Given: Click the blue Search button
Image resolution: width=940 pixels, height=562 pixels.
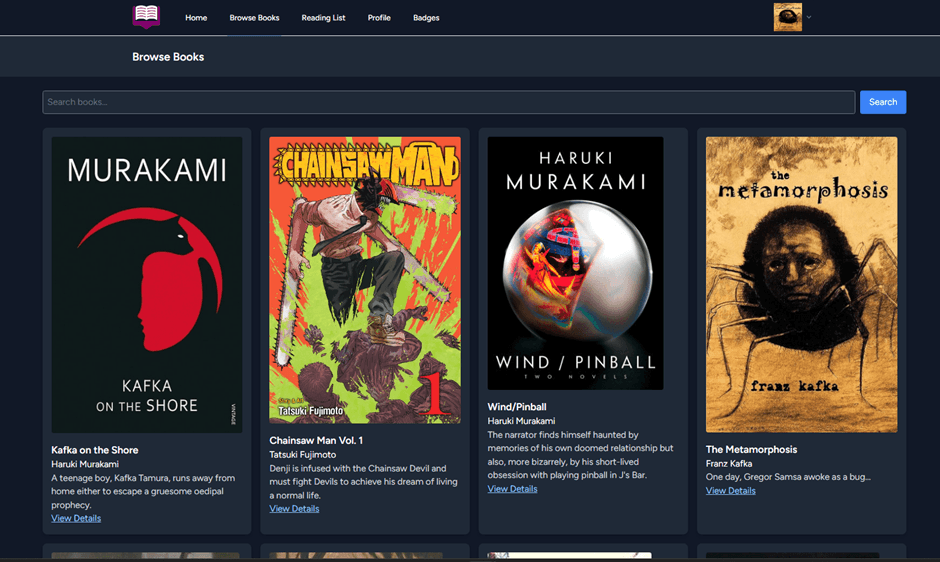Looking at the screenshot, I should pos(883,102).
